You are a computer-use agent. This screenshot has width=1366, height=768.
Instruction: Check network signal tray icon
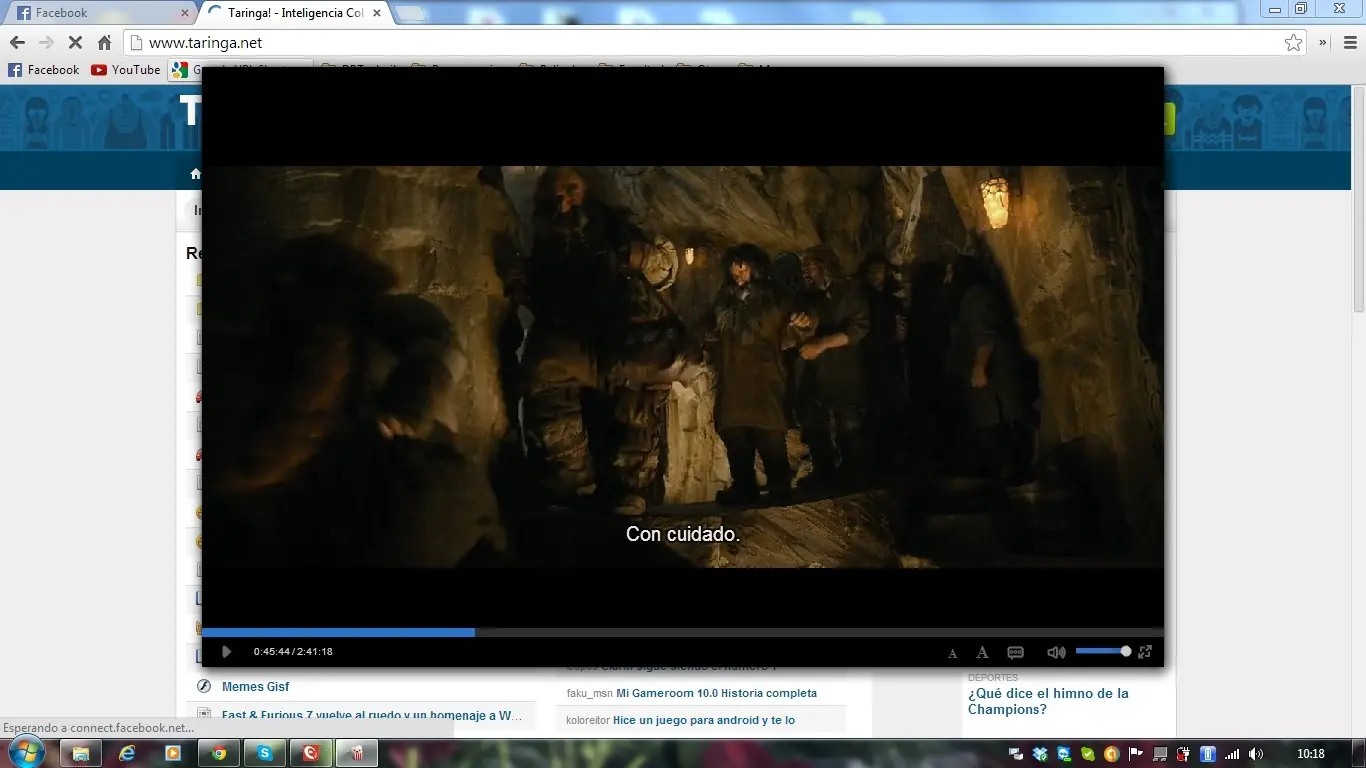coord(1232,754)
